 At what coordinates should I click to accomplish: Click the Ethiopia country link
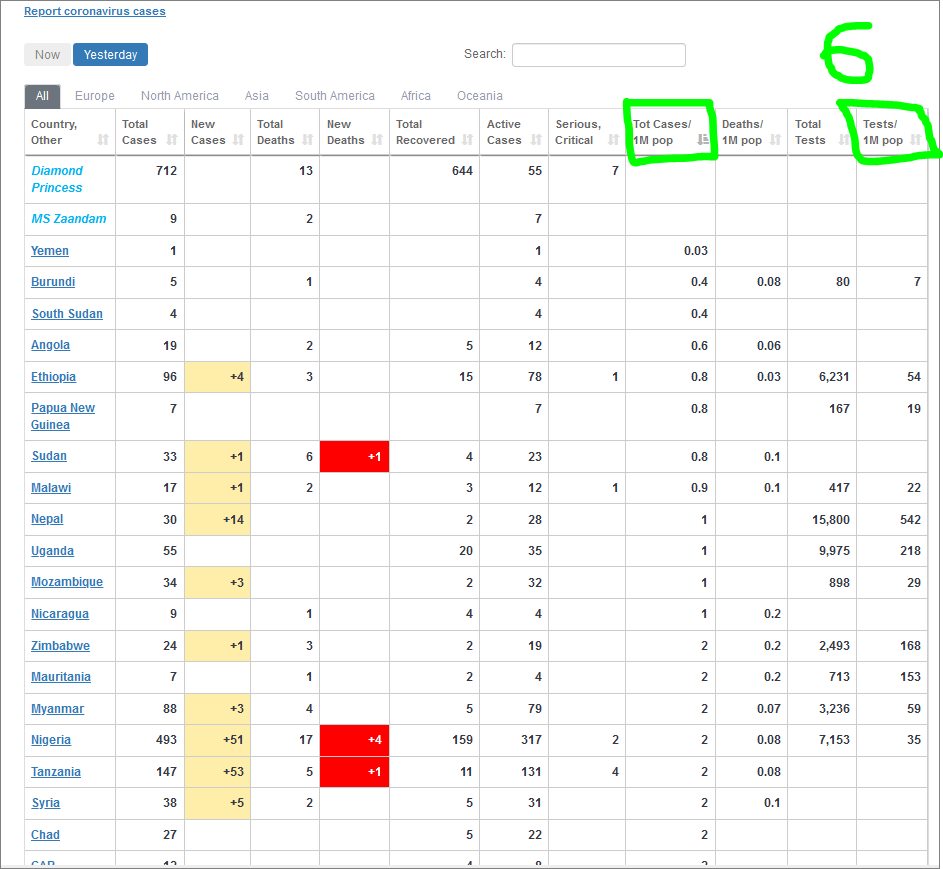pos(54,377)
